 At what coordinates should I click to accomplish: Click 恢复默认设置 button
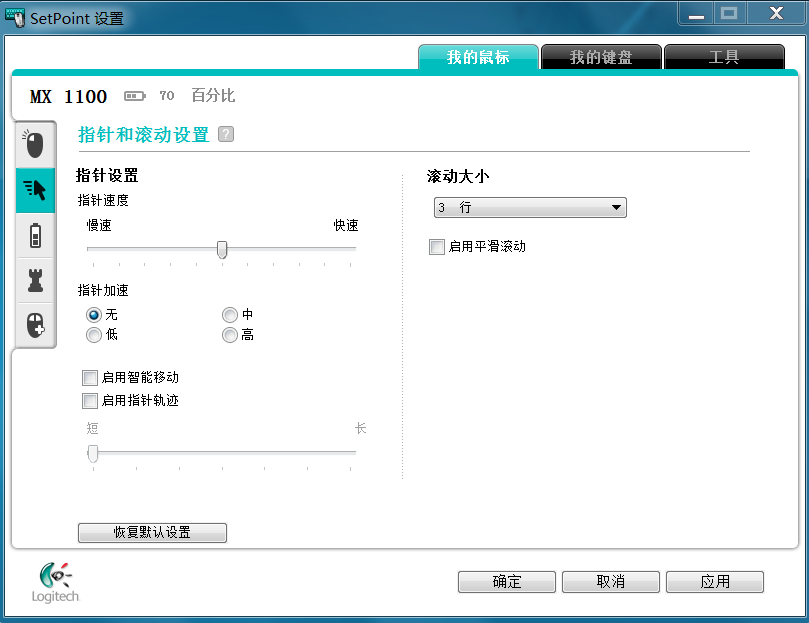tap(152, 533)
